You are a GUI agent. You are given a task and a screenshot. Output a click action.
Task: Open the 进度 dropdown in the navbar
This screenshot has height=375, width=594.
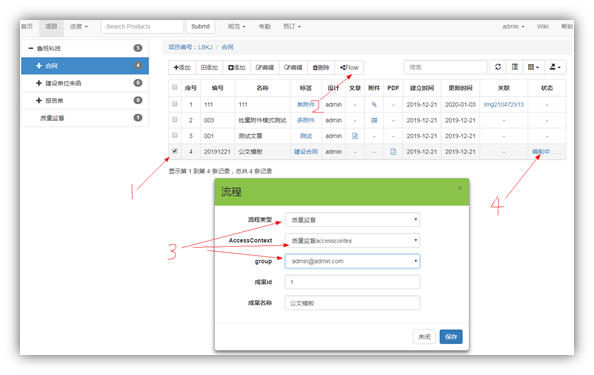[x=79, y=27]
